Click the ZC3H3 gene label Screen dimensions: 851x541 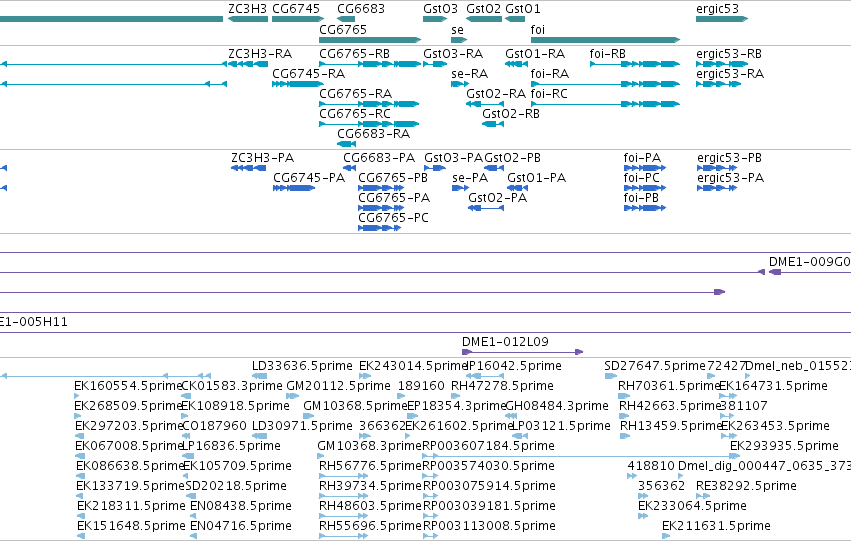(247, 9)
